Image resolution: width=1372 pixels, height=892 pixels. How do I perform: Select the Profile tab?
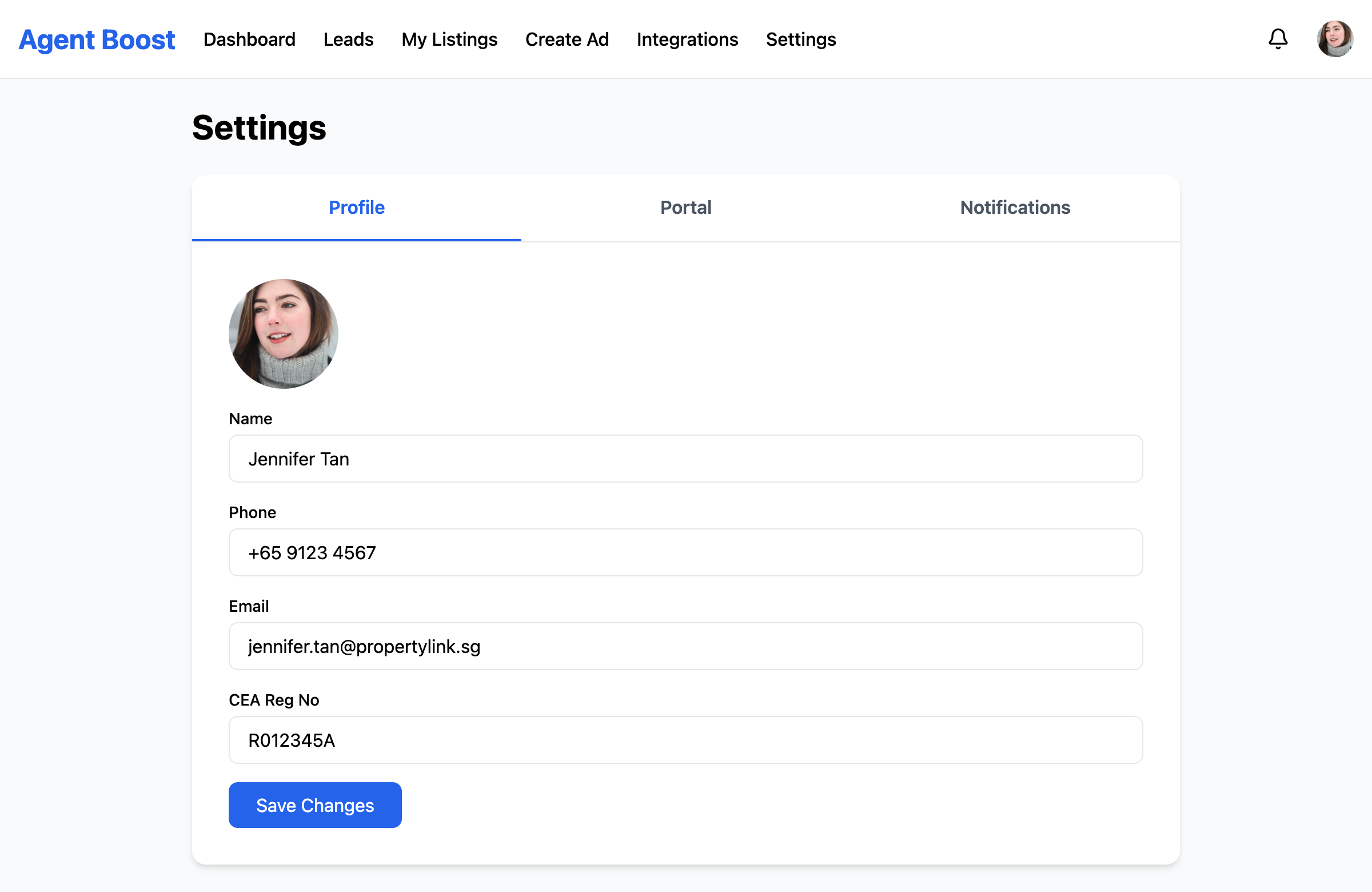click(356, 208)
